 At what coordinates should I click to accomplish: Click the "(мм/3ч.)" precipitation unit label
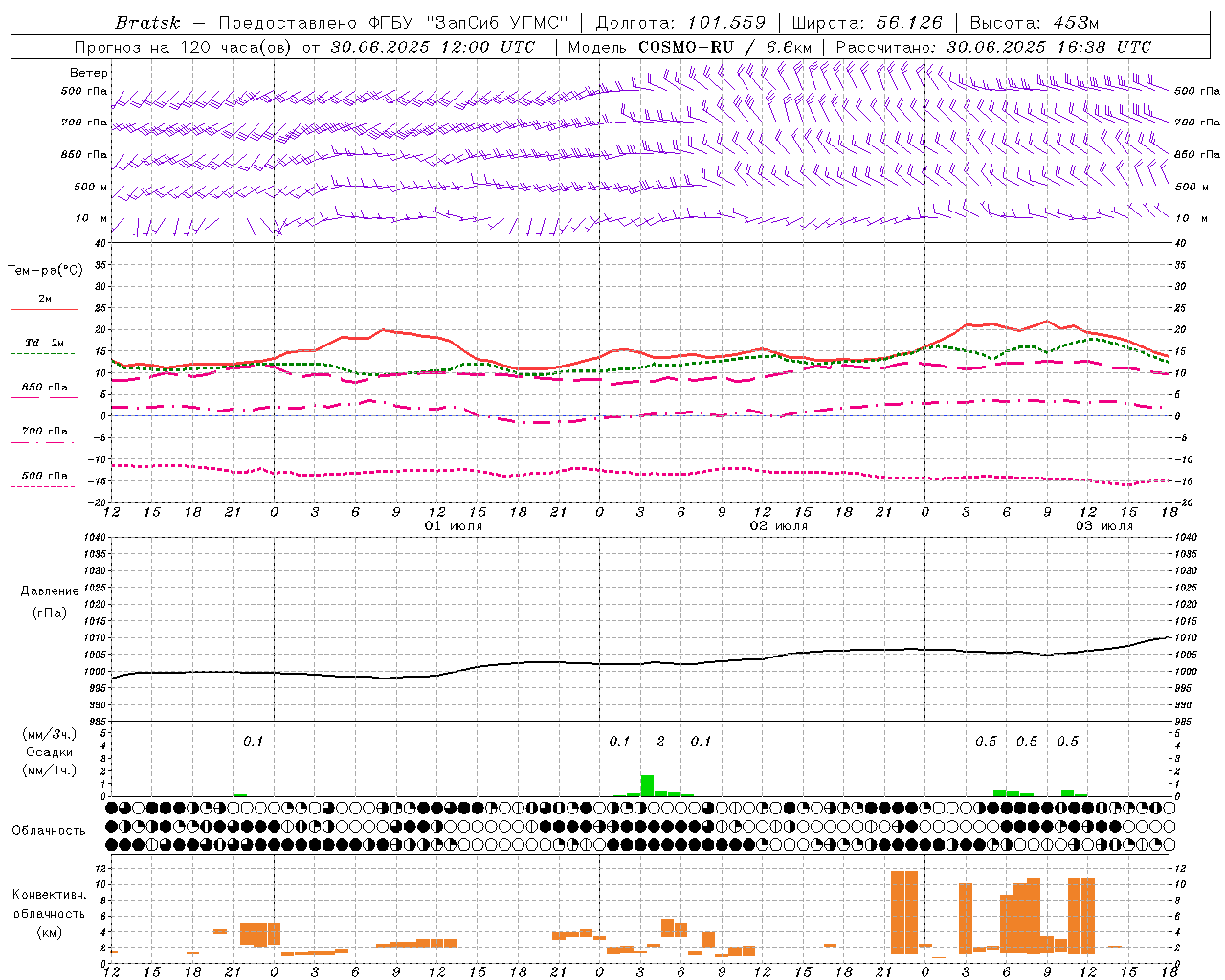click(49, 734)
